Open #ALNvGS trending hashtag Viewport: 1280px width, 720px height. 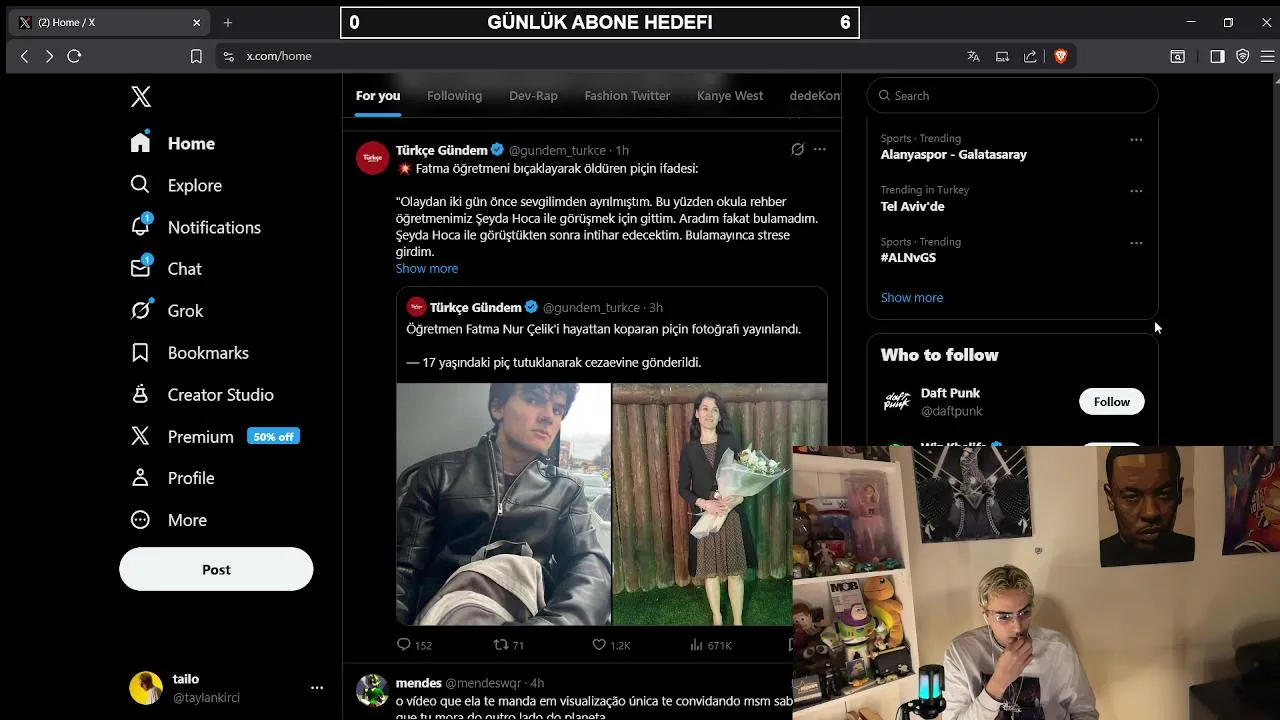tap(908, 257)
